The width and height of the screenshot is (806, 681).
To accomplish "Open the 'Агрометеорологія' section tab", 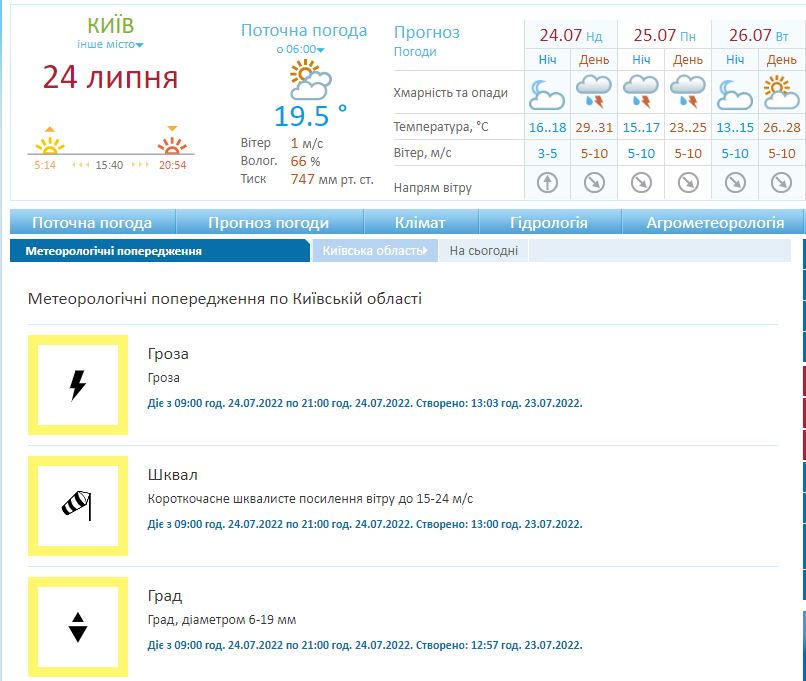I will (x=712, y=223).
